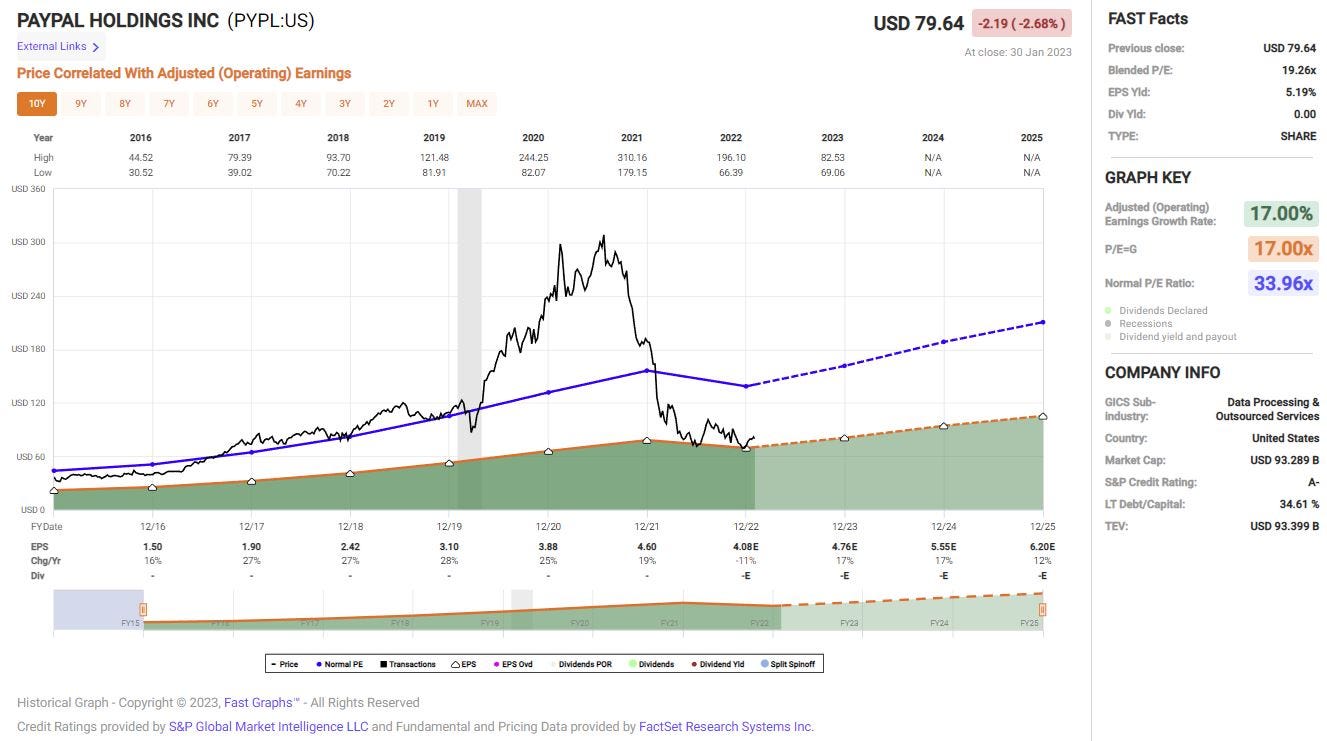Click the Market Cap USD 93.289 B

[1284, 460]
